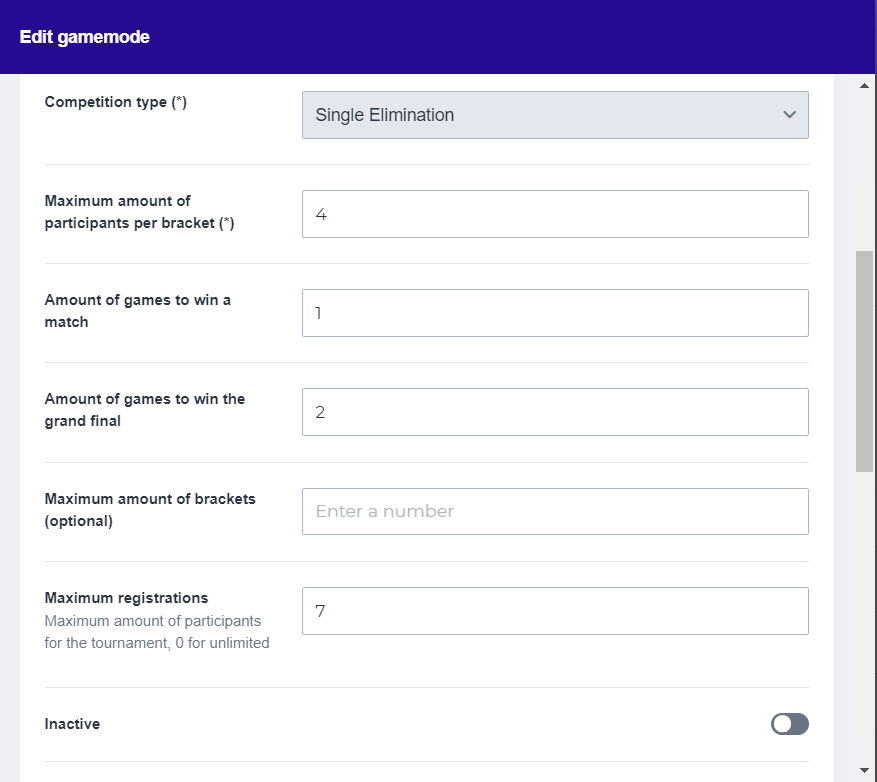Click the 'Maximum amount of participants per bracket' label
This screenshot has height=782, width=877.
click(x=139, y=212)
